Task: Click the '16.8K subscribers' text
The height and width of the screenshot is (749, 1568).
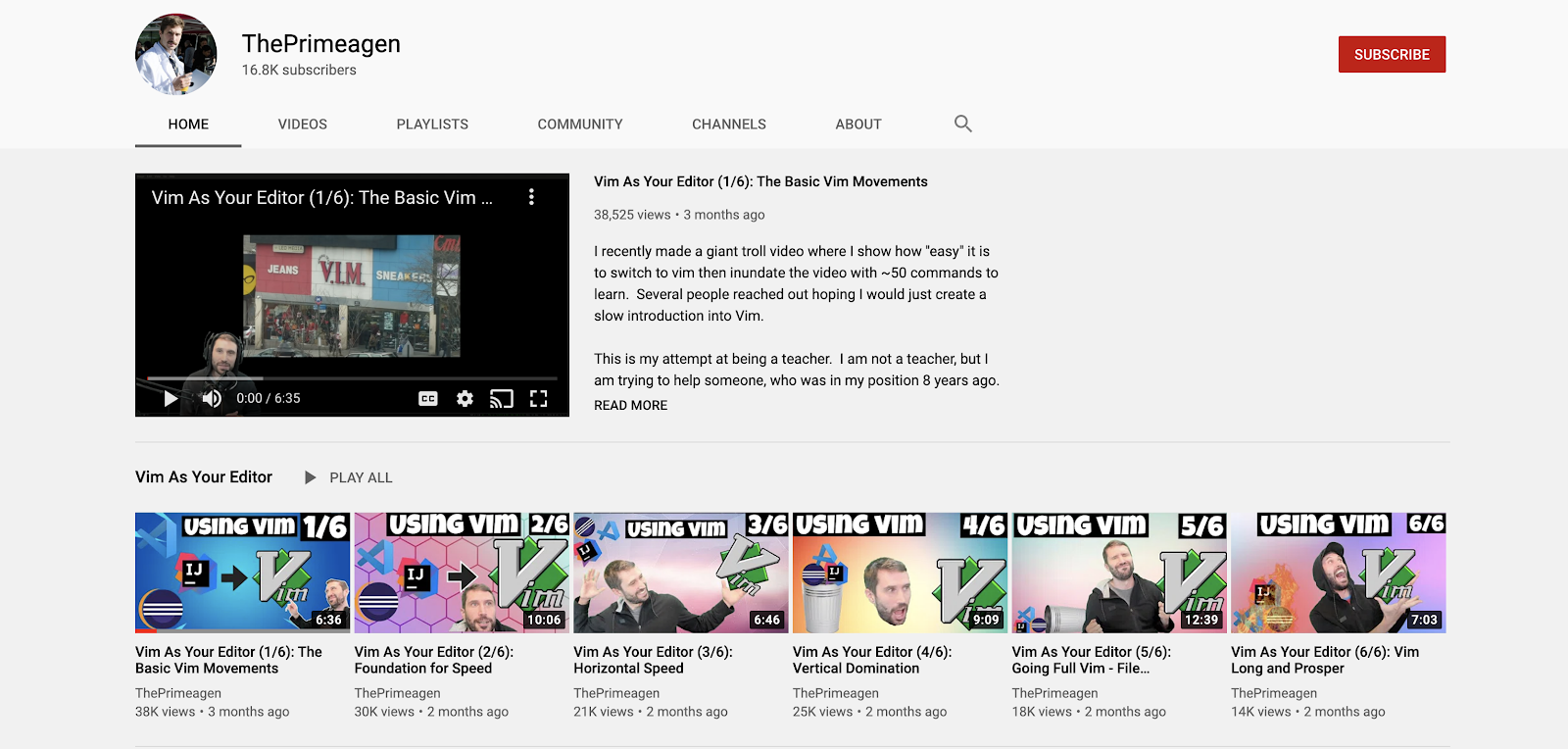Action: point(299,70)
